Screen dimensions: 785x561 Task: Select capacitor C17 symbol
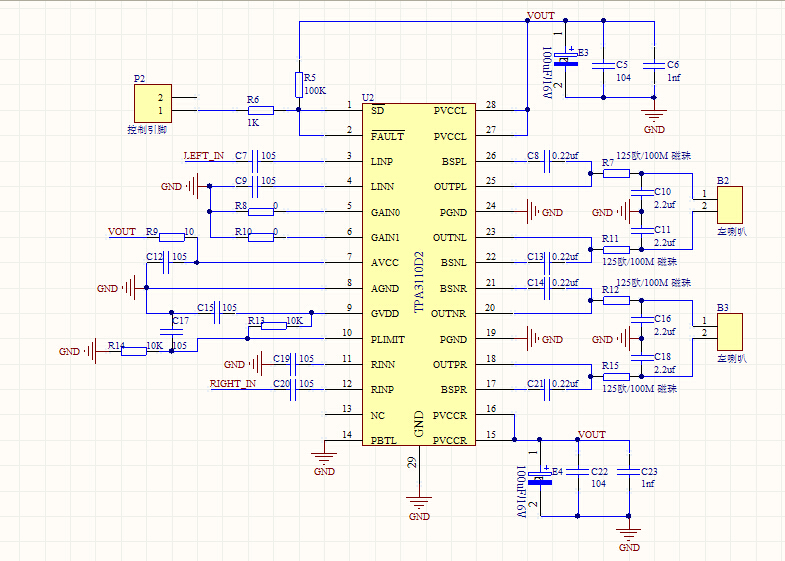171,331
